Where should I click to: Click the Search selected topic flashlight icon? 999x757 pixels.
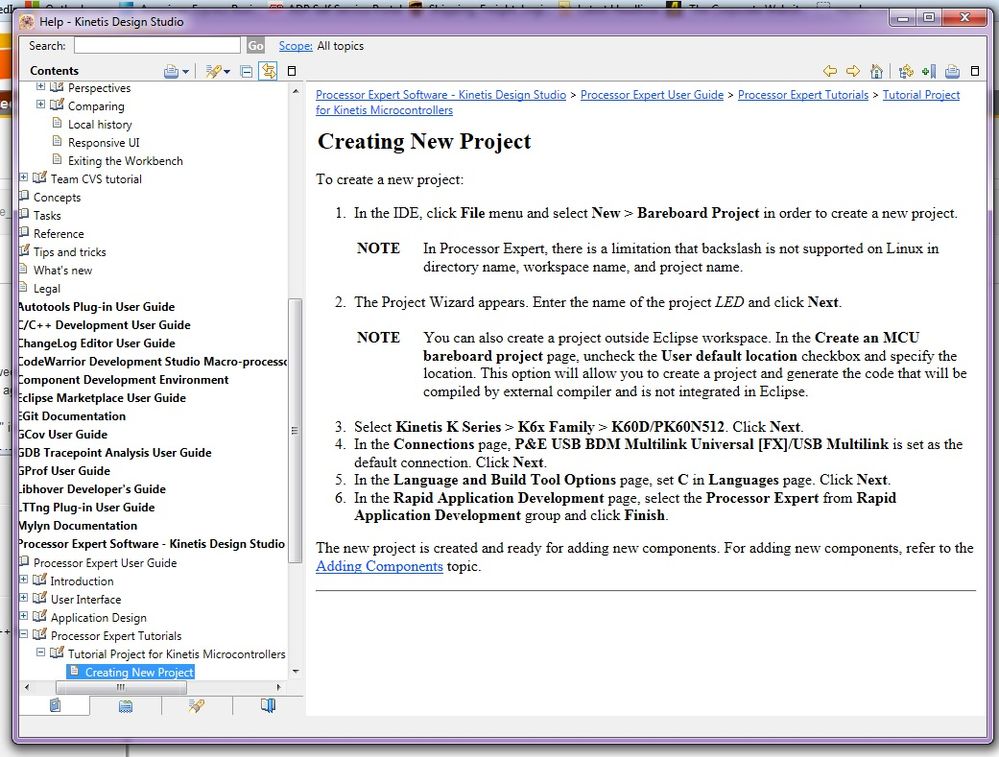(x=213, y=71)
